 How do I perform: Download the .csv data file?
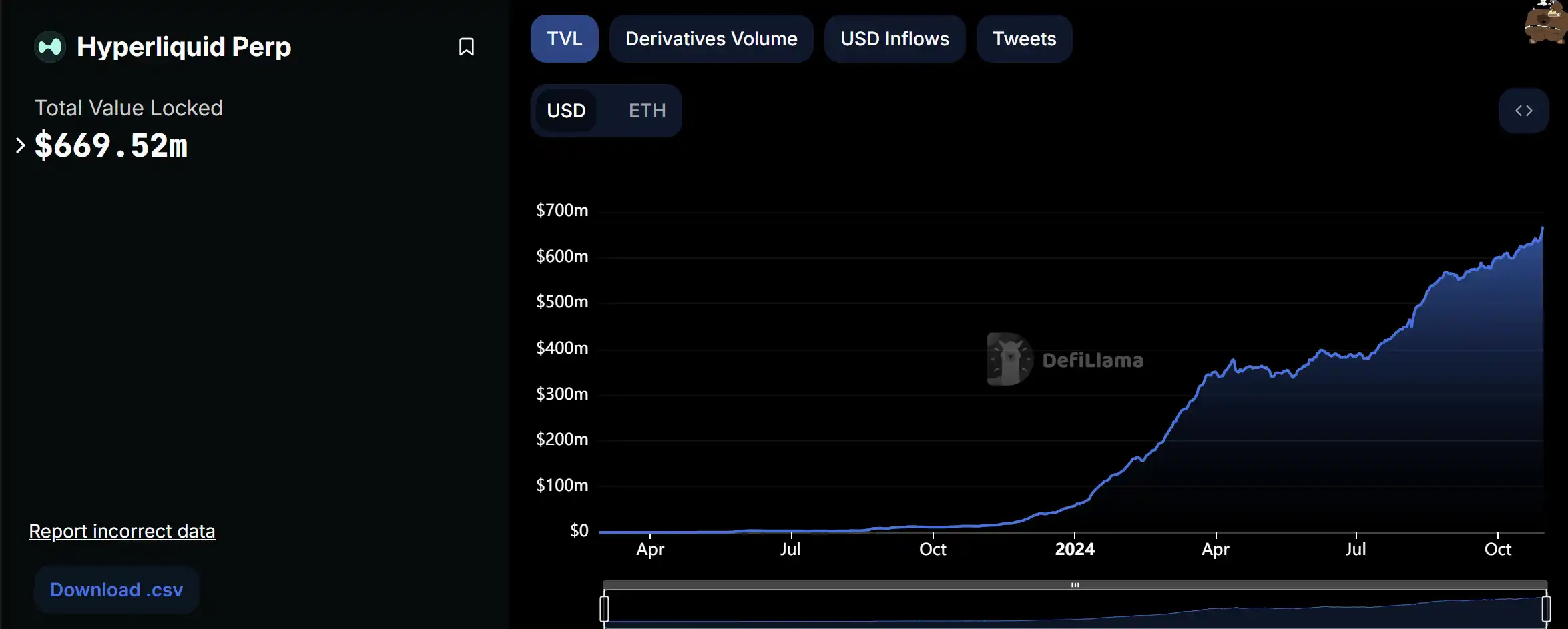pos(116,590)
